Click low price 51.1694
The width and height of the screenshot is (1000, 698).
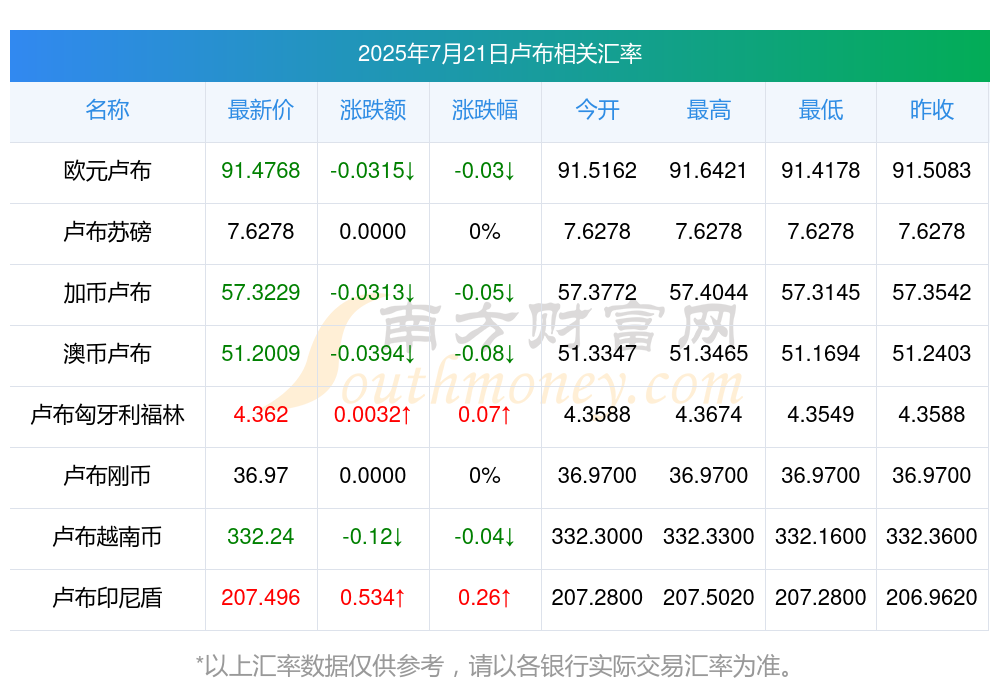point(821,353)
